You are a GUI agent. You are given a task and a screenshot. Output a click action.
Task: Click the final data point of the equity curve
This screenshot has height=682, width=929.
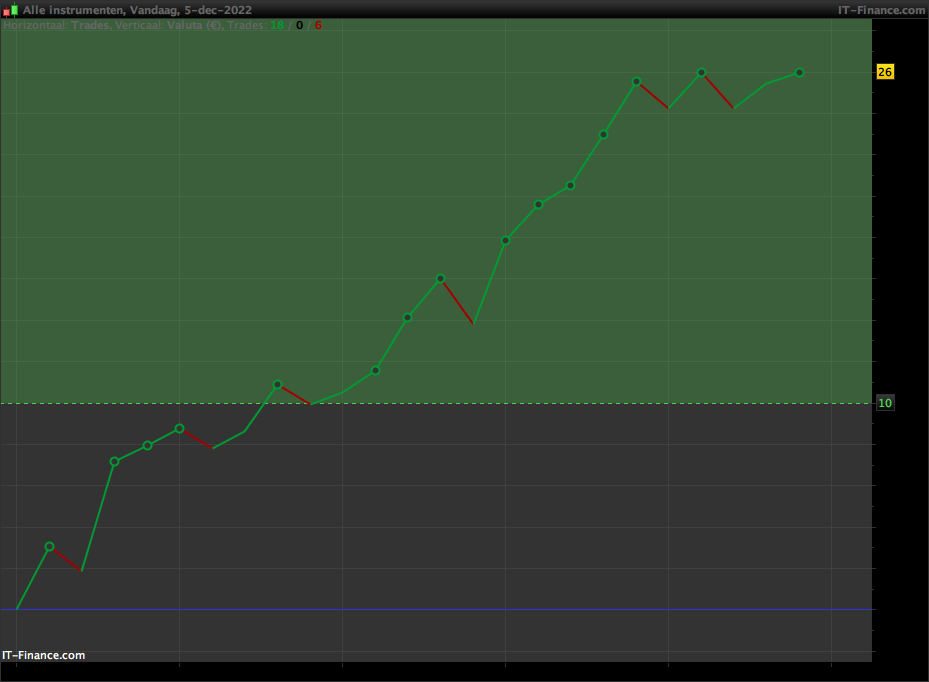(x=799, y=73)
